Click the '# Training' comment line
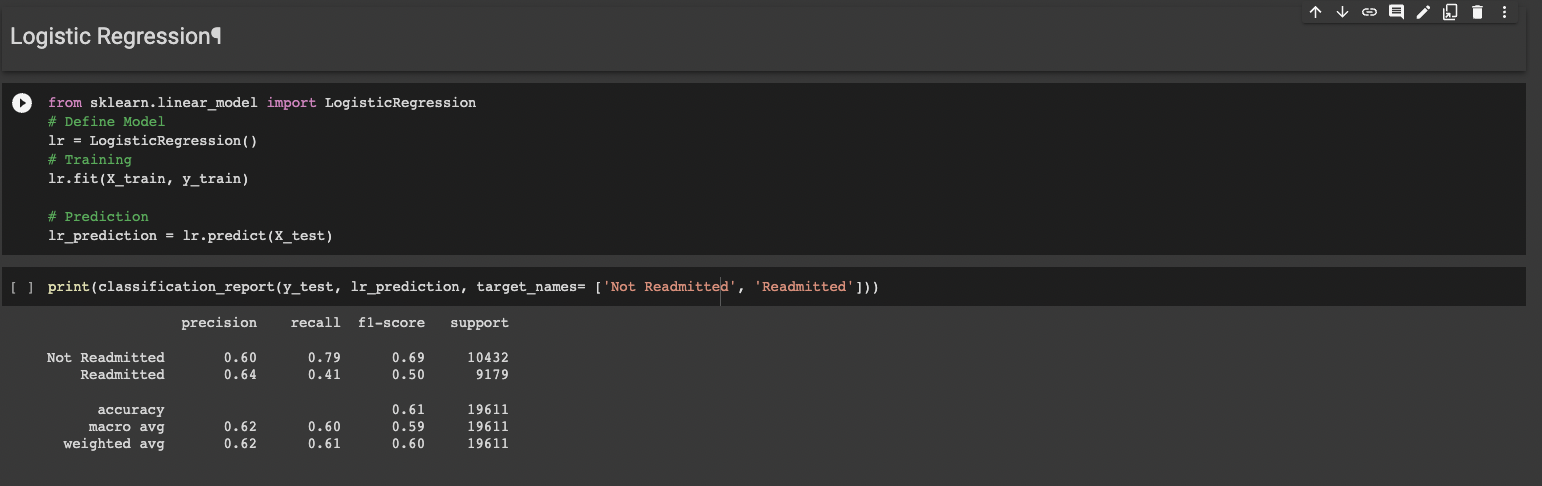 90,160
